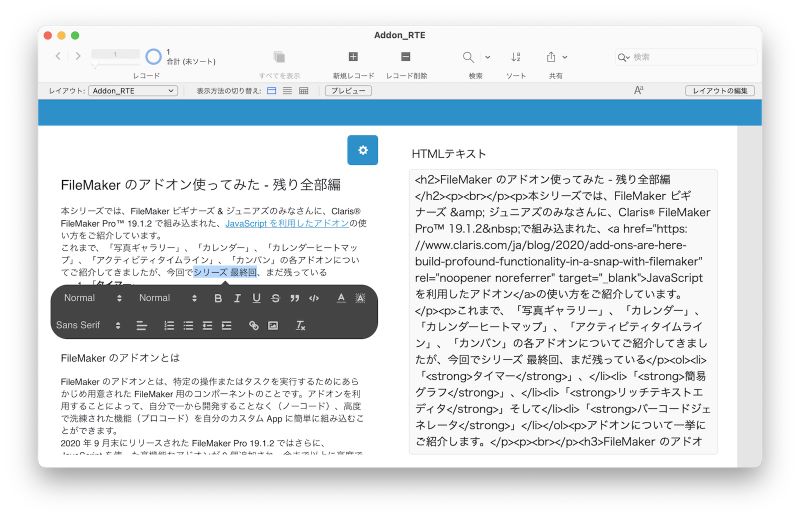The image size is (800, 518).
Task: Open the Sort records icon
Action: [x=516, y=57]
